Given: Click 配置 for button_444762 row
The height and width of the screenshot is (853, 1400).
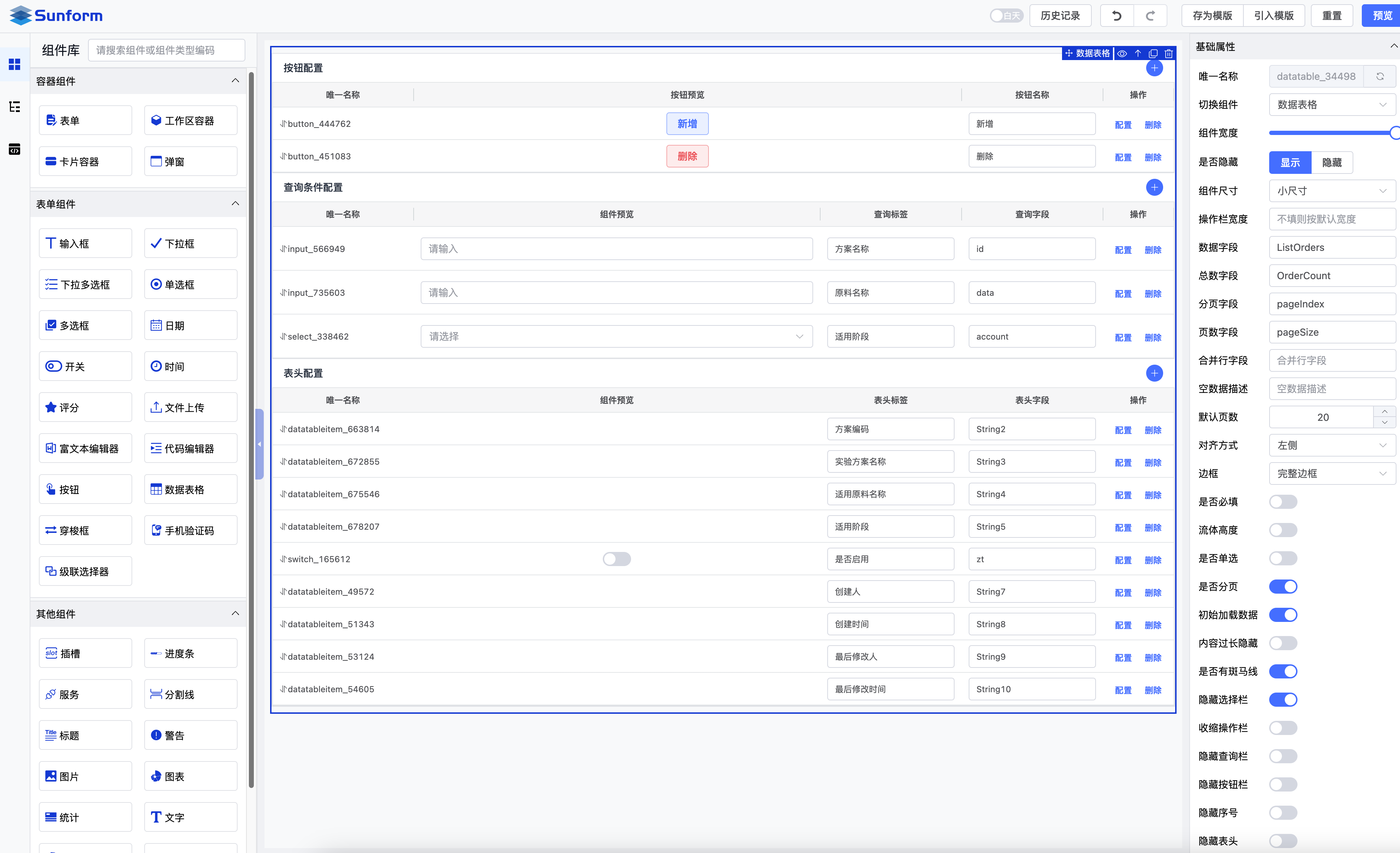Looking at the screenshot, I should [1123, 125].
